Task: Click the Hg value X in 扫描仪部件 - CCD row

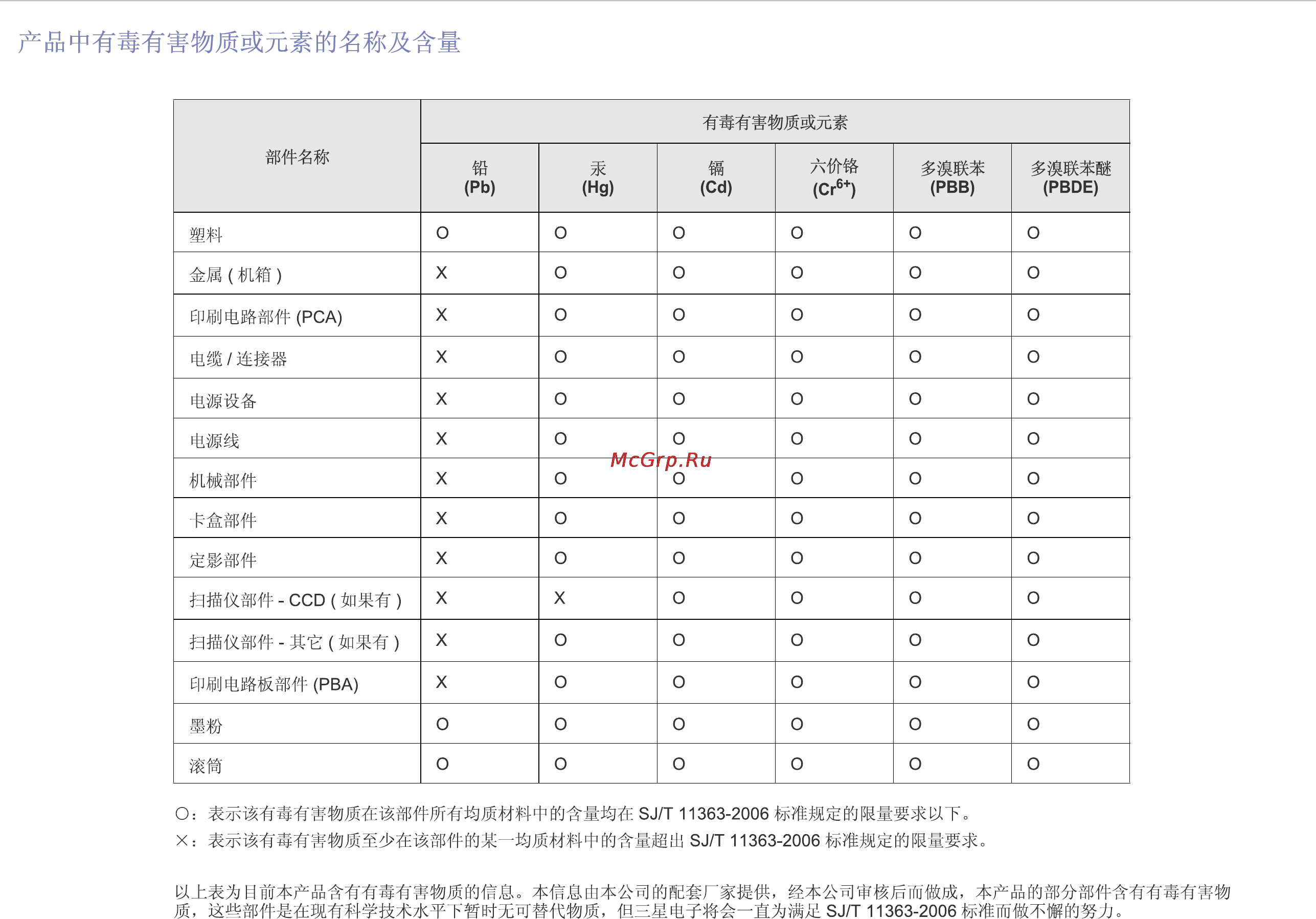Action: click(x=559, y=598)
